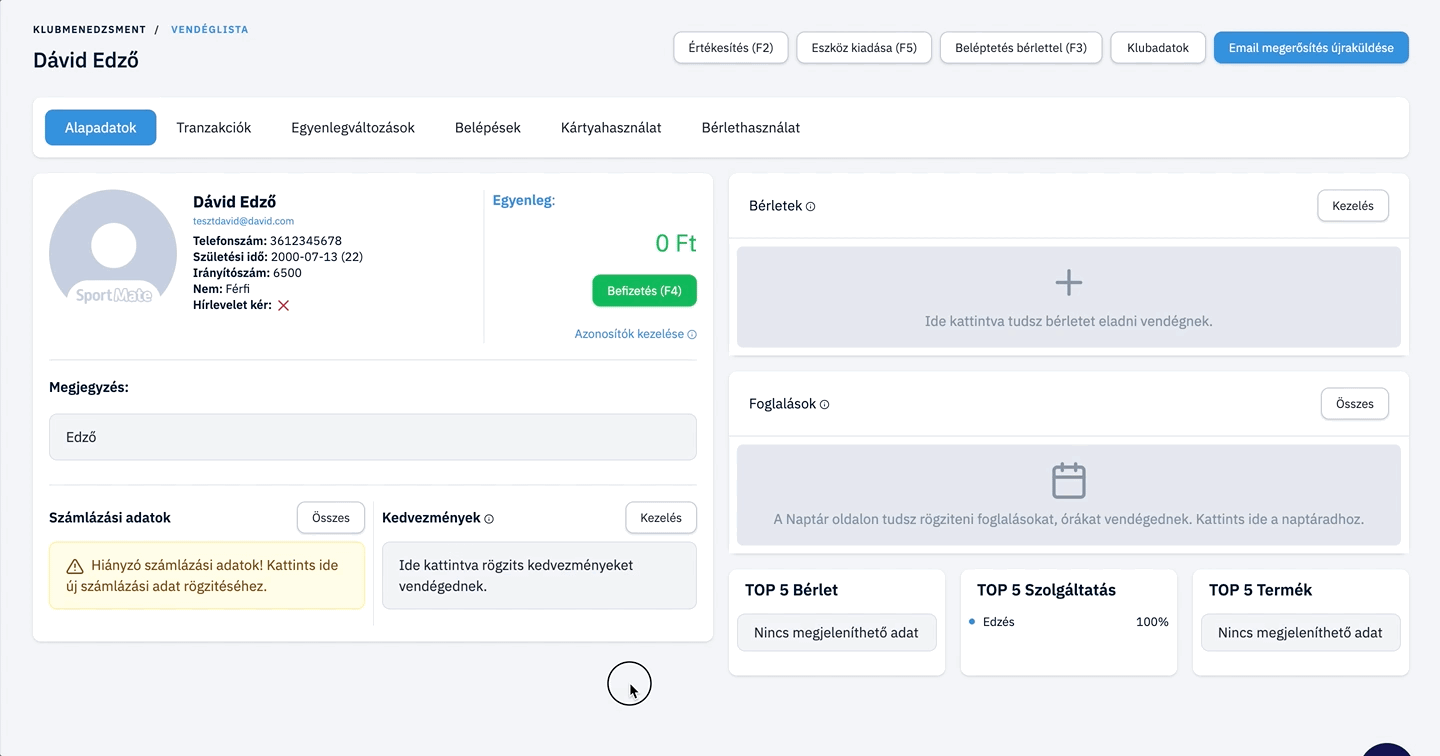1440x756 pixels.
Task: Click the Értékesítés (F2) button
Action: click(x=731, y=48)
